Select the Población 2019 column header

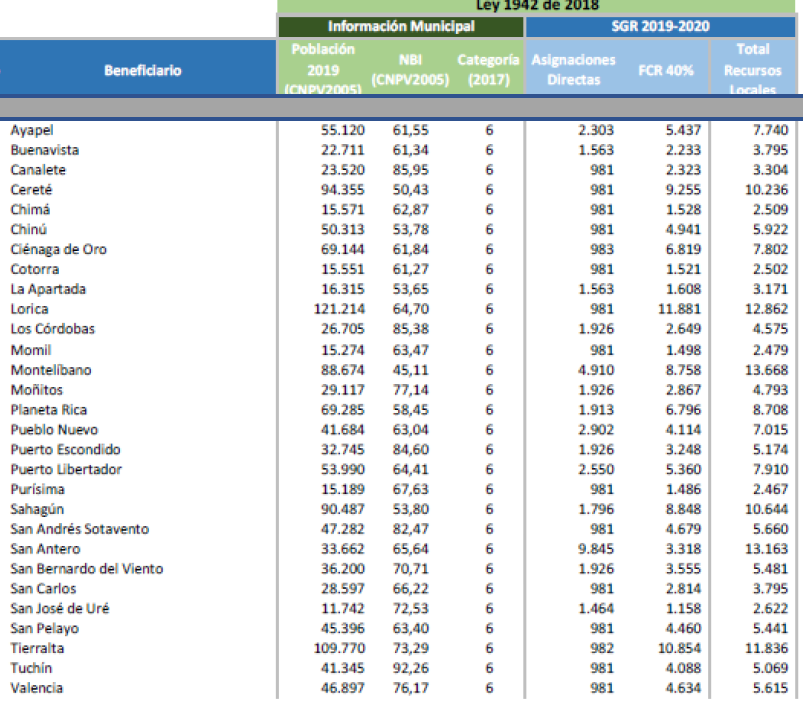pos(322,70)
